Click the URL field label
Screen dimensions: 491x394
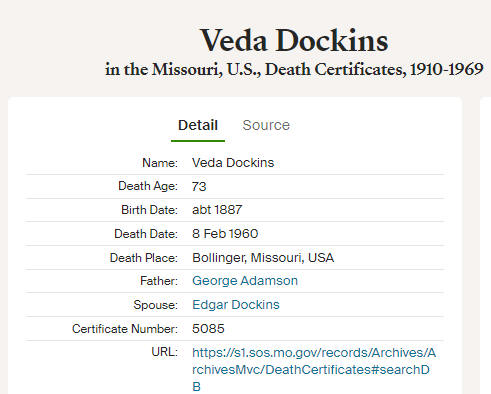(x=165, y=352)
